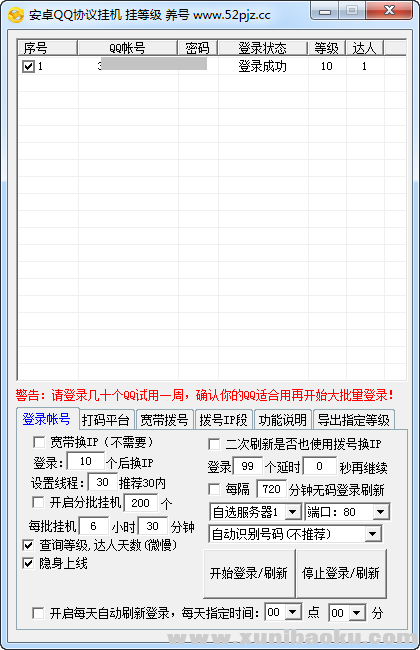Image resolution: width=420 pixels, height=650 pixels.
Task: Enable 宽带换IP（不需要） checkbox
Action: pyautogui.click(x=39, y=442)
